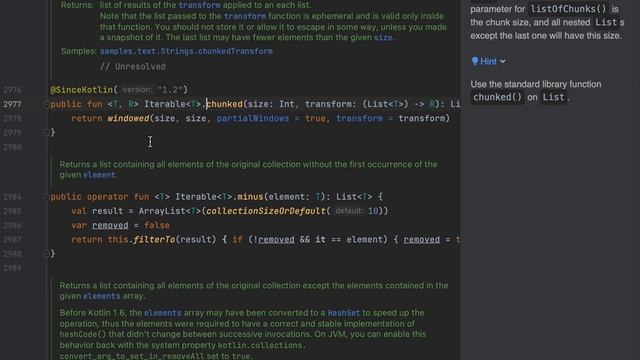Click the removed variable declaration on line 2986
This screenshot has height=360, width=640.
click(x=110, y=225)
